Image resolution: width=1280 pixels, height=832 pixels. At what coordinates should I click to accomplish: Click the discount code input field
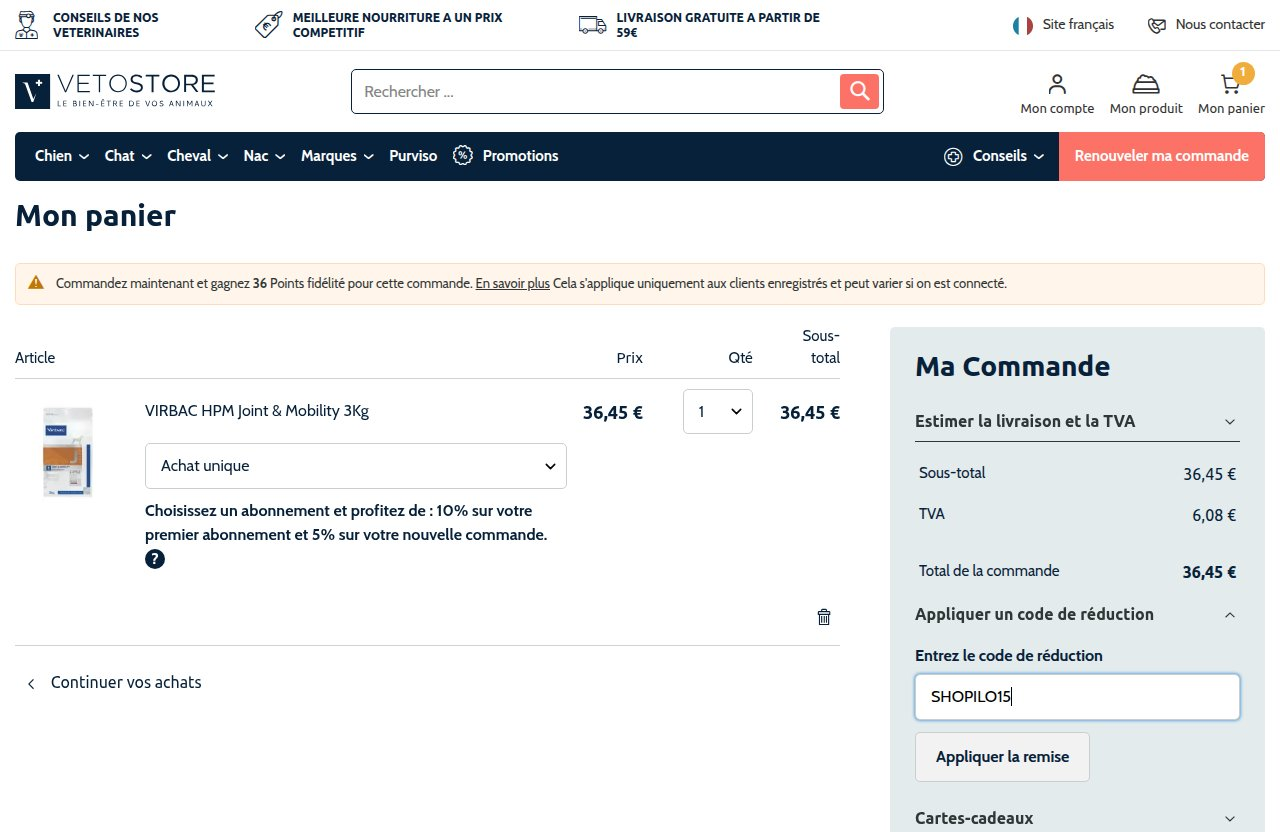pyautogui.click(x=1077, y=697)
